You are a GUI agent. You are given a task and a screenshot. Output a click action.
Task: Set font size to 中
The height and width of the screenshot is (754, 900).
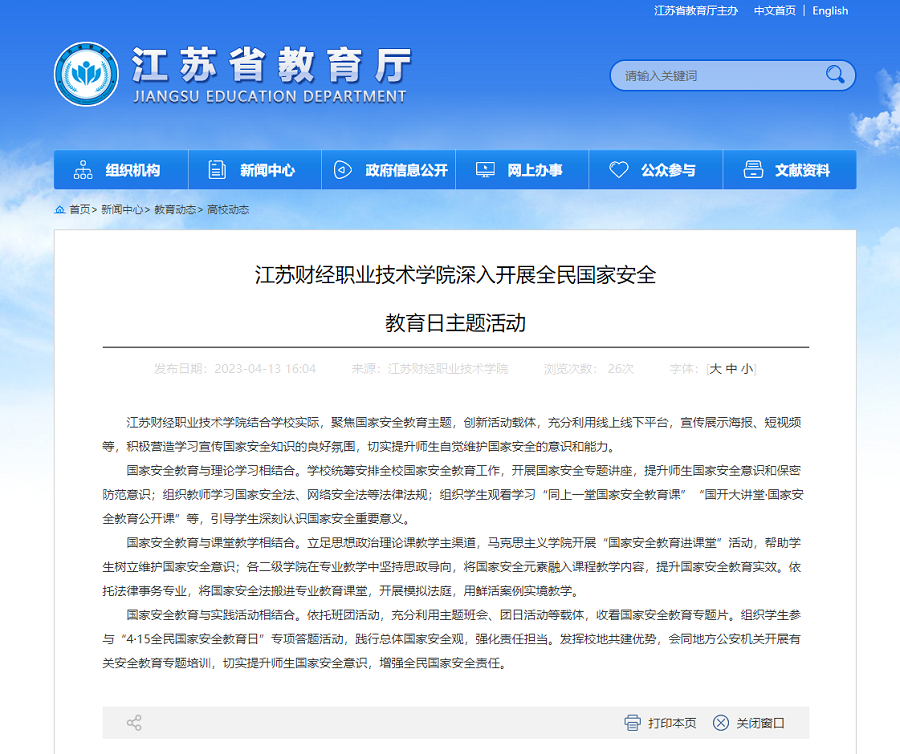(731, 369)
